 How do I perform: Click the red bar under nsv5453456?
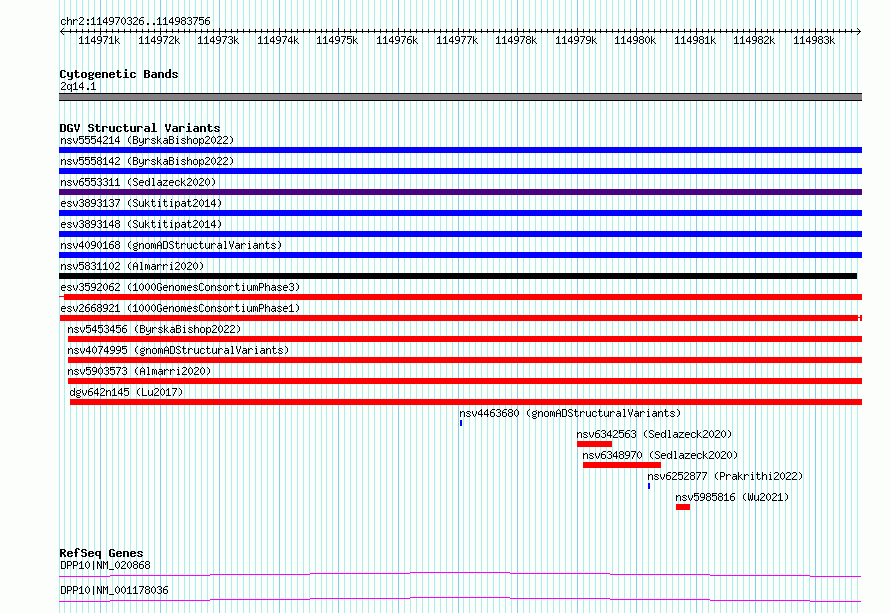[465, 339]
